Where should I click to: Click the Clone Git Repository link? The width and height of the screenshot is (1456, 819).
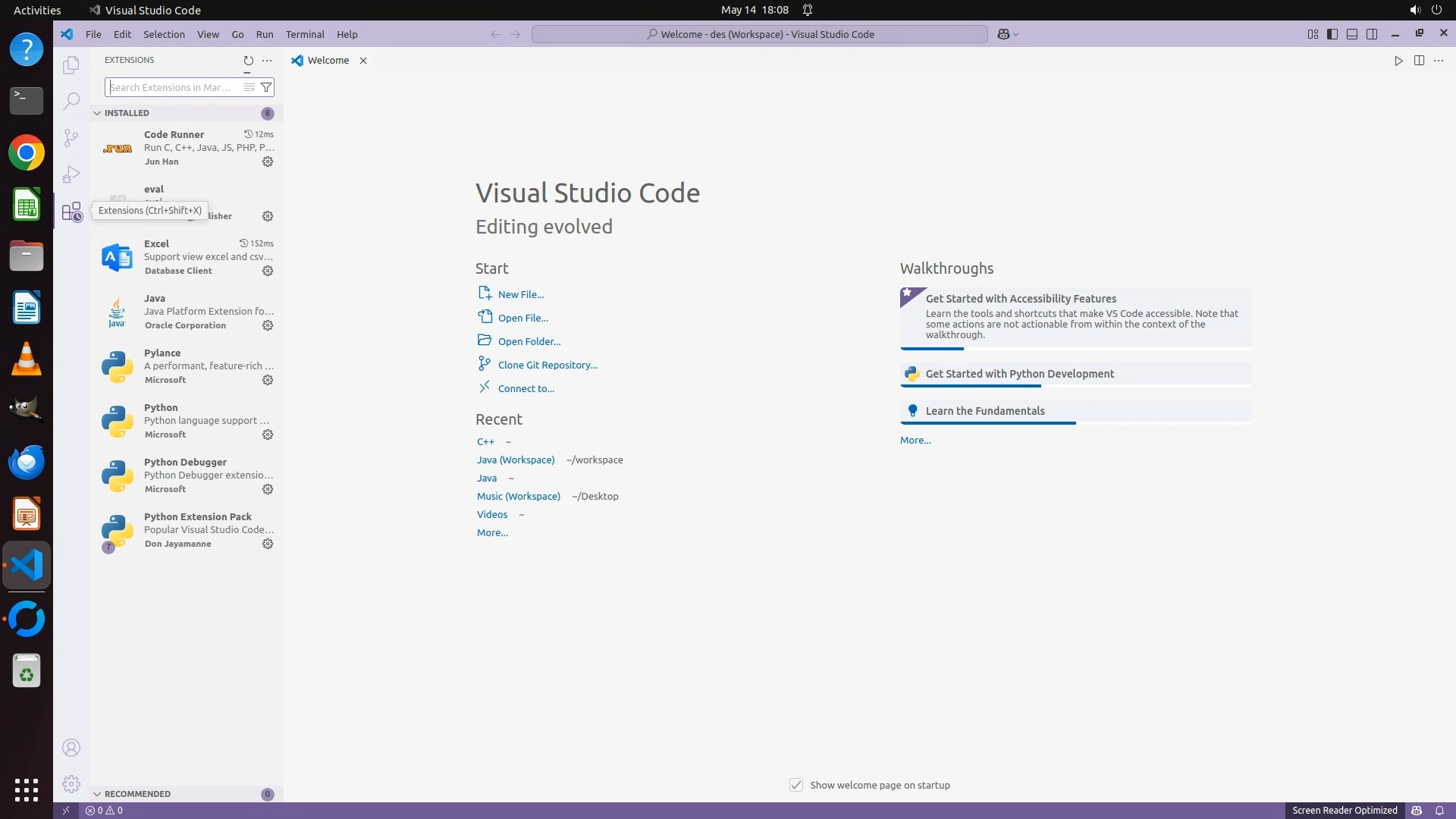[548, 365]
